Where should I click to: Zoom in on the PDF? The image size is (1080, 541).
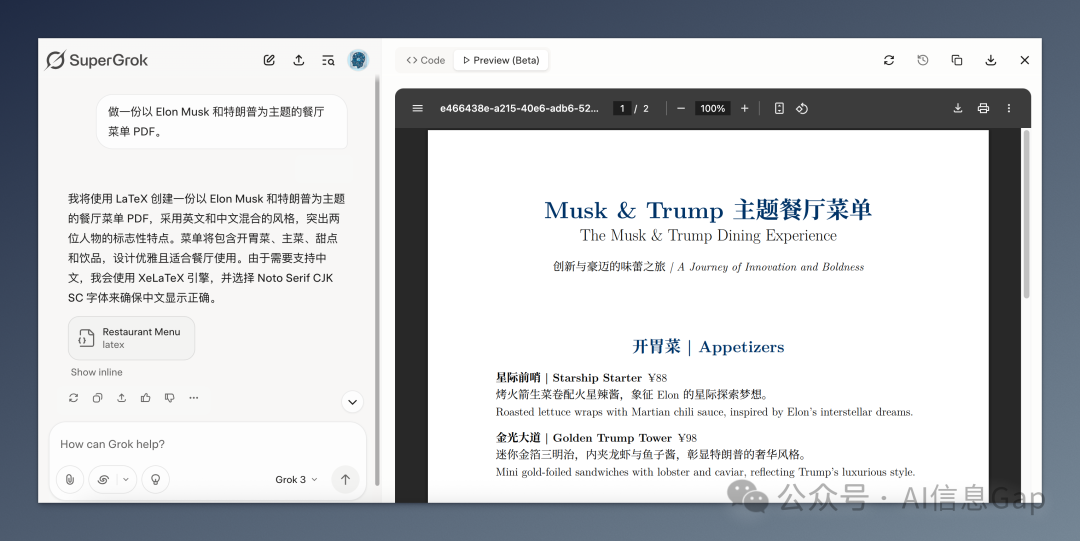[x=745, y=108]
